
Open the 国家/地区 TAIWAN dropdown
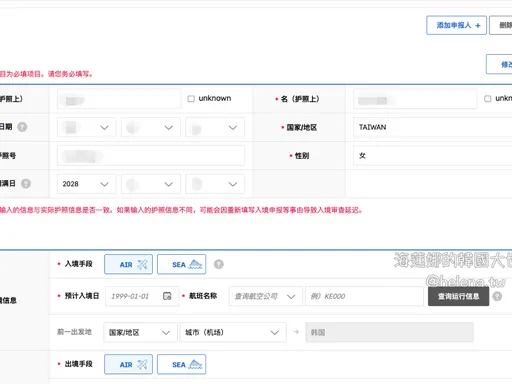coord(433,127)
